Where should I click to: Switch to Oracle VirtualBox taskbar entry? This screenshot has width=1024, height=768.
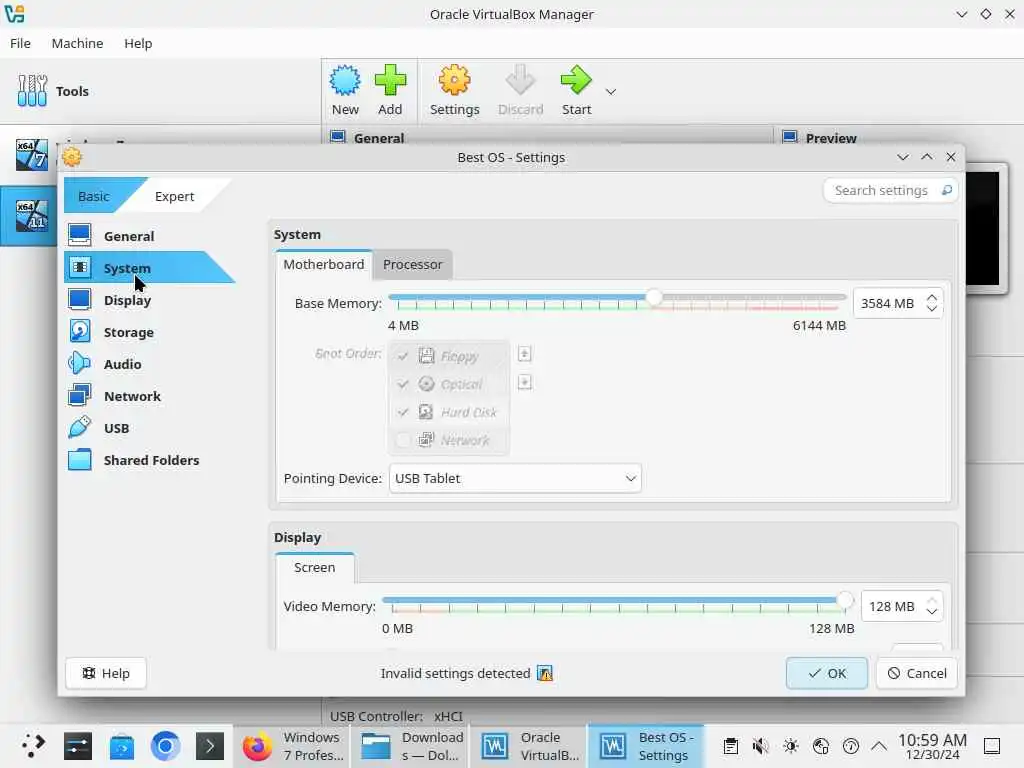pos(530,746)
